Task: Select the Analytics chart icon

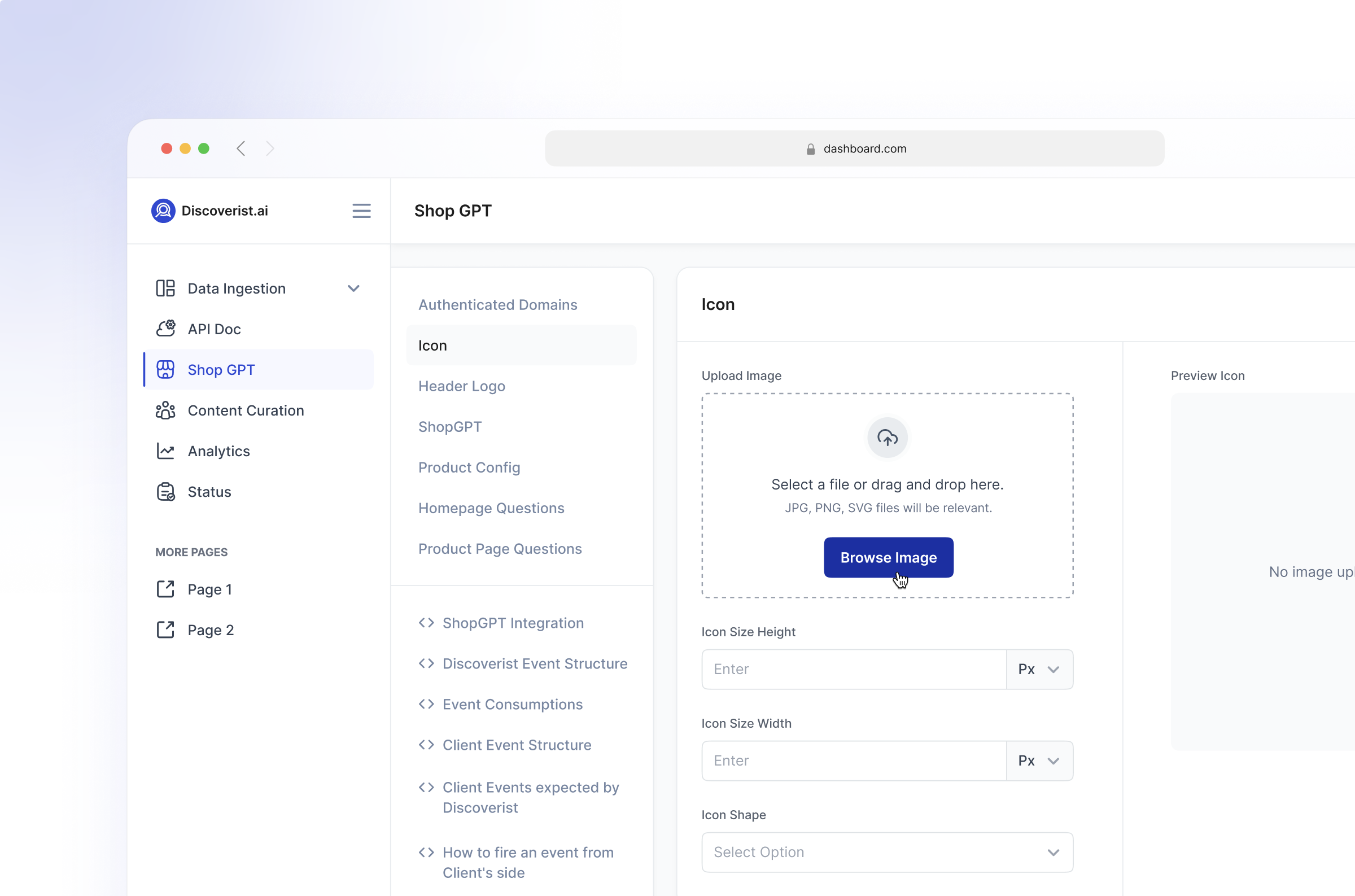Action: click(x=165, y=451)
